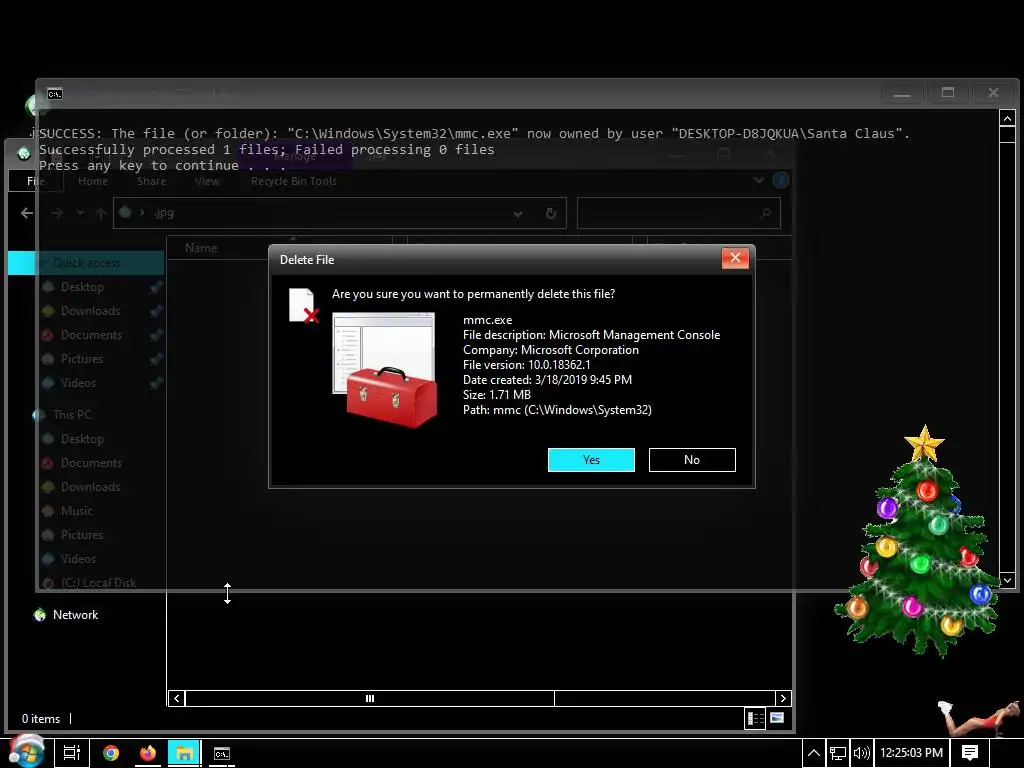This screenshot has width=1024, height=768.
Task: Open Desktop under Quick access
Action: [82, 287]
